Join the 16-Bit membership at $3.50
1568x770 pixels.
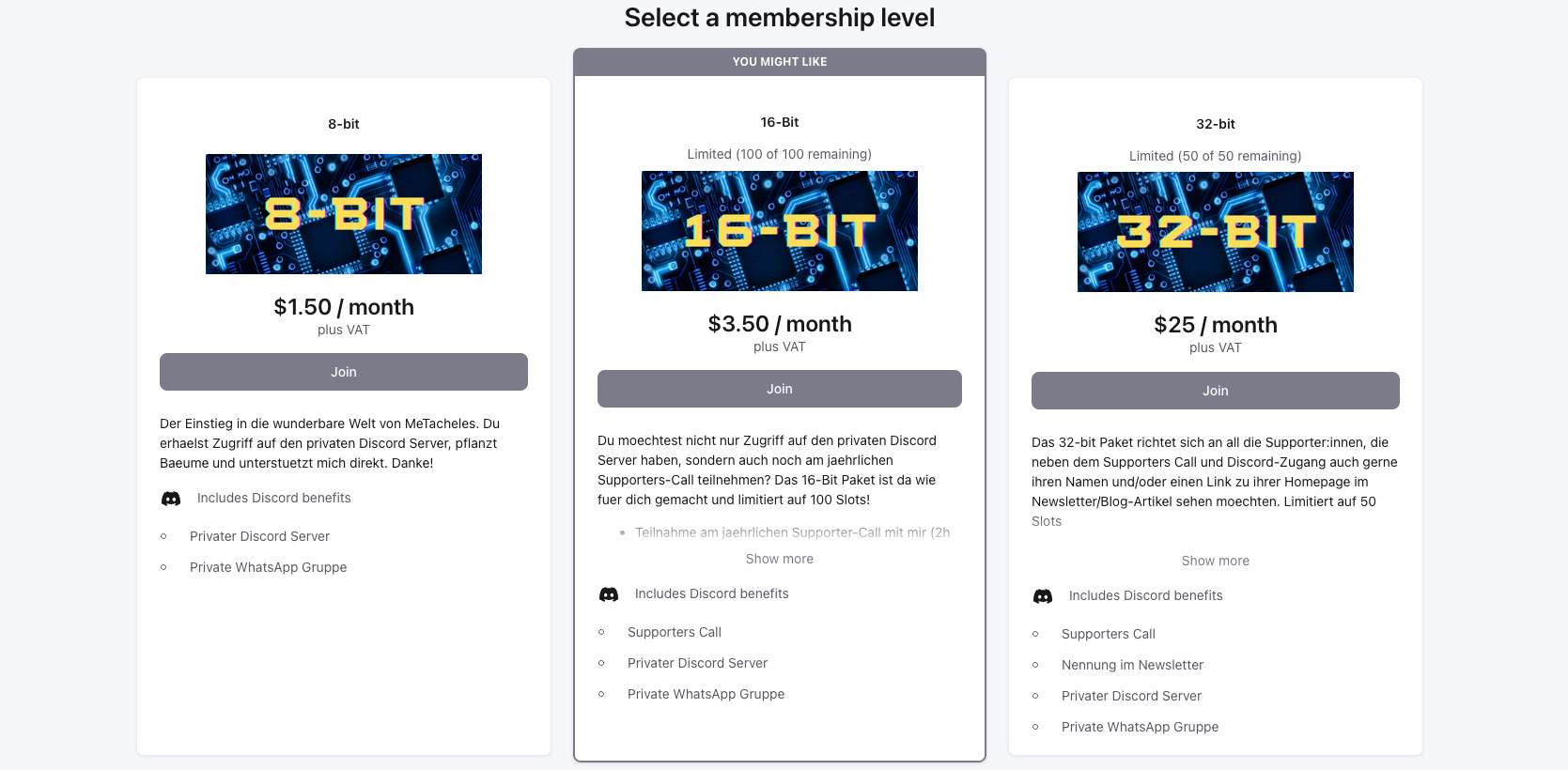pyautogui.click(x=780, y=389)
